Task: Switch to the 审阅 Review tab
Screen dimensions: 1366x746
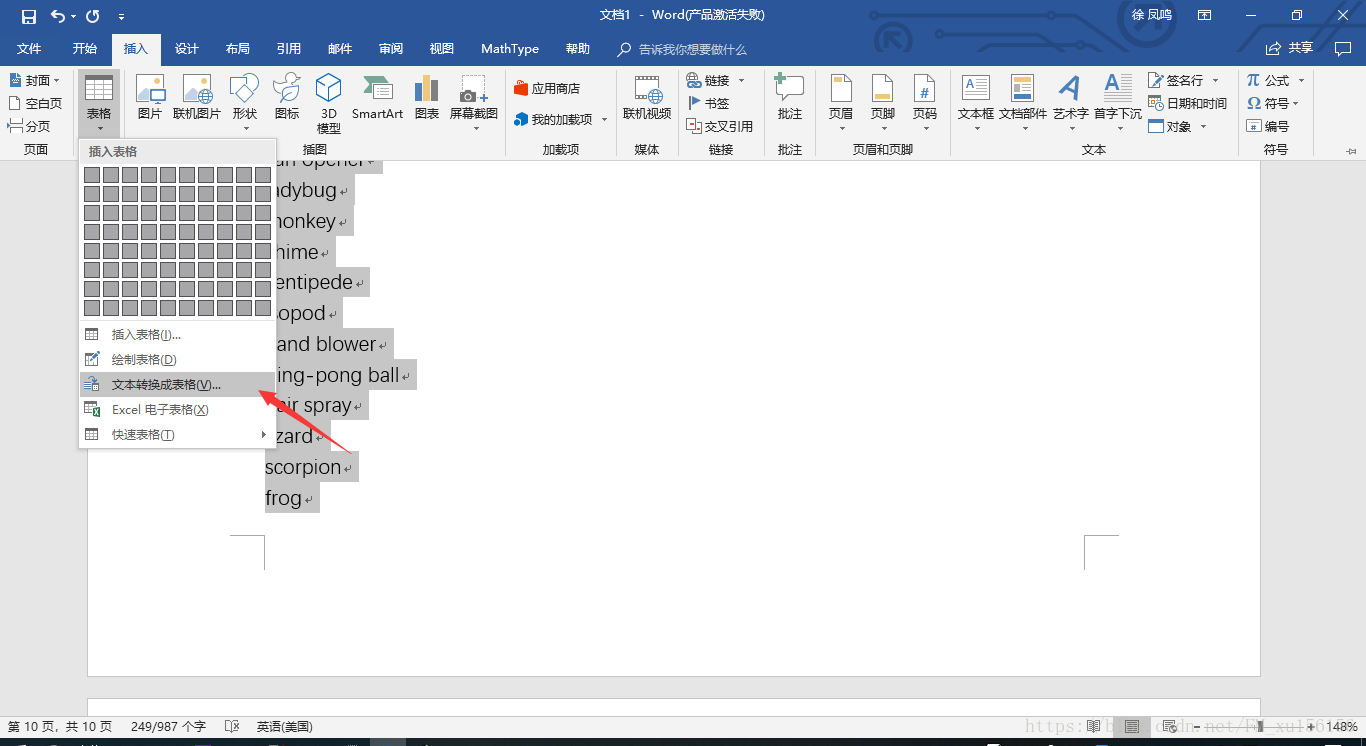Action: [x=391, y=49]
